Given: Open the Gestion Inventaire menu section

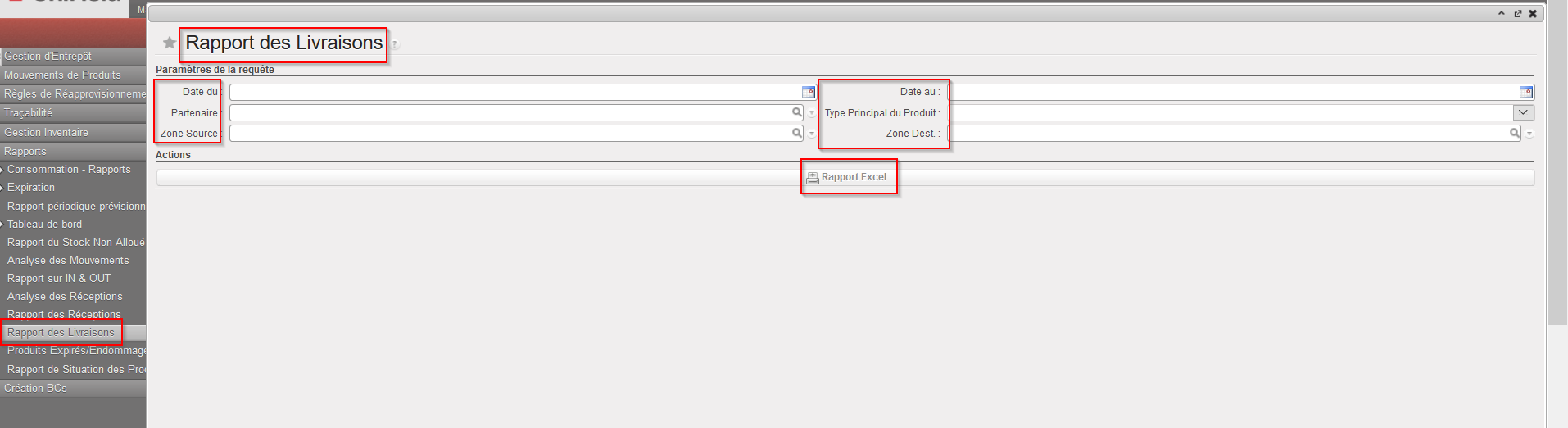Looking at the screenshot, I should click(x=73, y=132).
